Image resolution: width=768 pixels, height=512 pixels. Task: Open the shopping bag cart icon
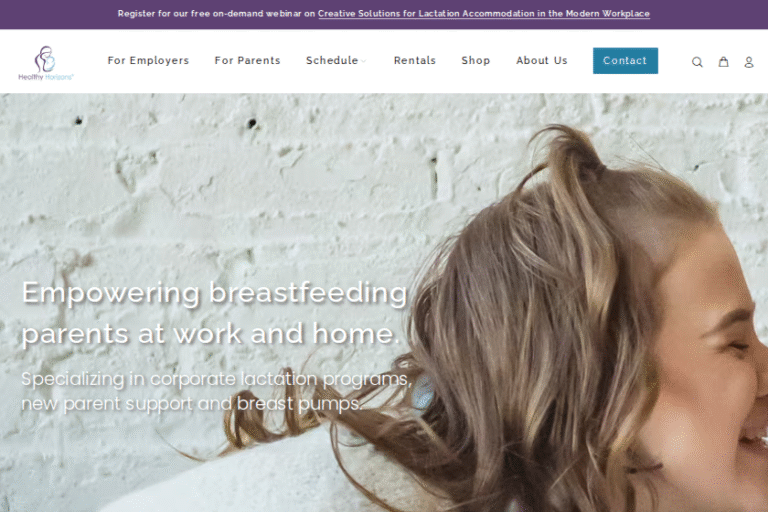[x=723, y=61]
